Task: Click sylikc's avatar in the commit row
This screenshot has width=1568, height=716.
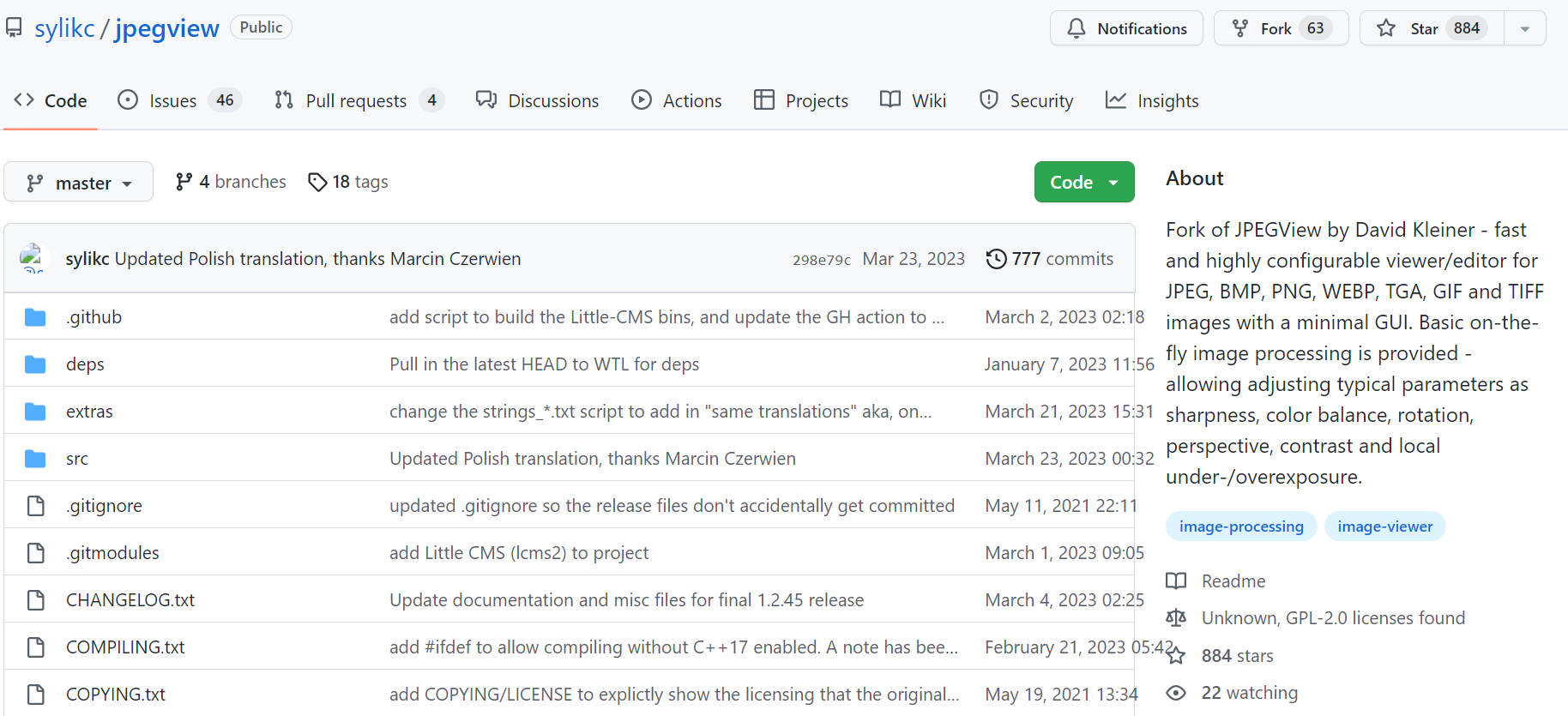Action: click(x=33, y=258)
